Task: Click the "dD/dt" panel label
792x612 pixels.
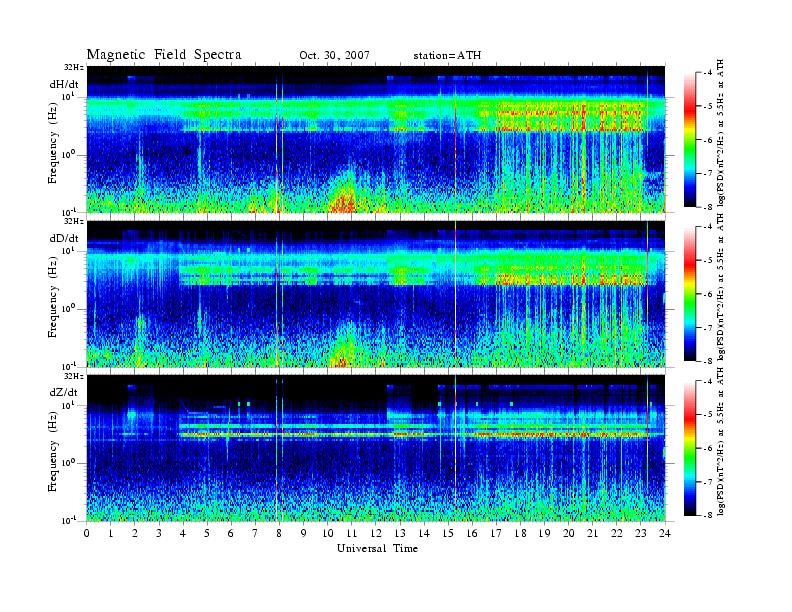Action: [64, 238]
